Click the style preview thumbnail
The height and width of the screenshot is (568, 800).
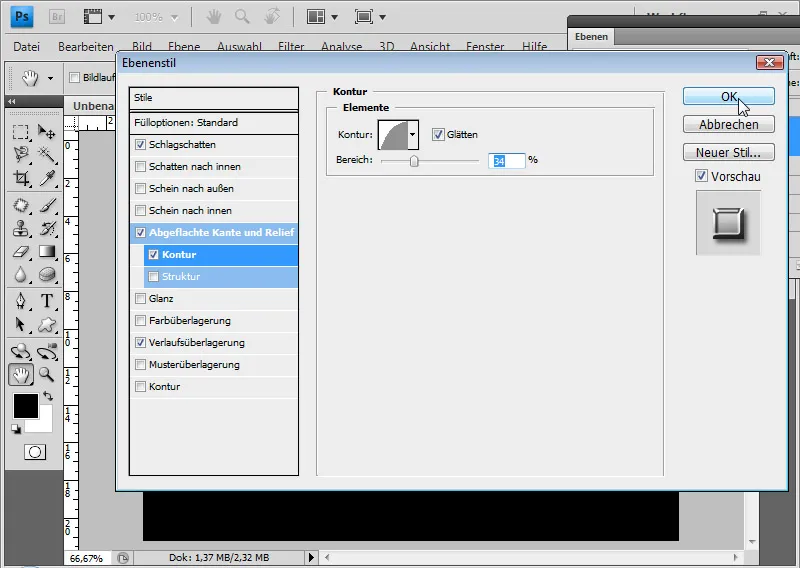pos(728,223)
